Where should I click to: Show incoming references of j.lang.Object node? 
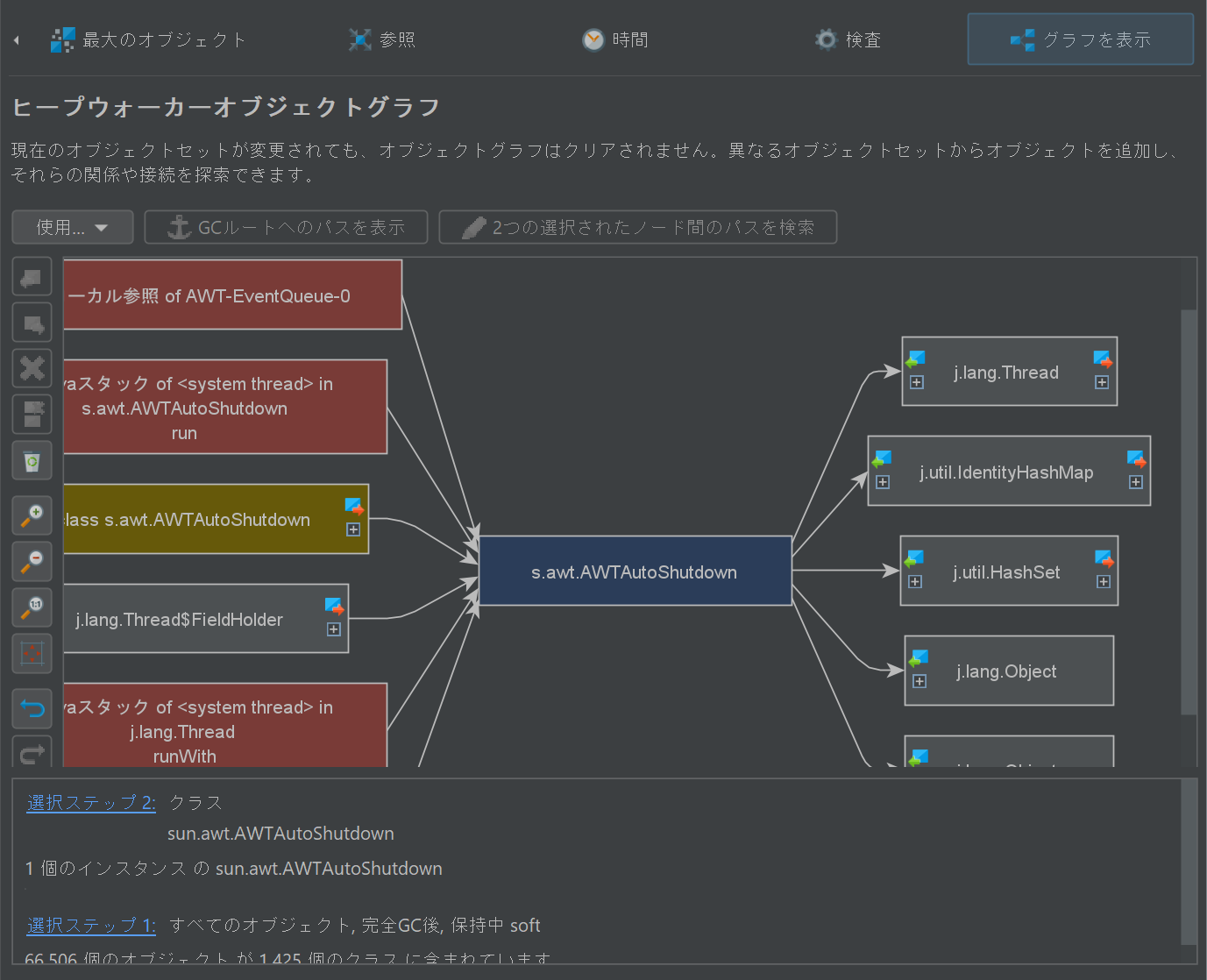tap(919, 658)
